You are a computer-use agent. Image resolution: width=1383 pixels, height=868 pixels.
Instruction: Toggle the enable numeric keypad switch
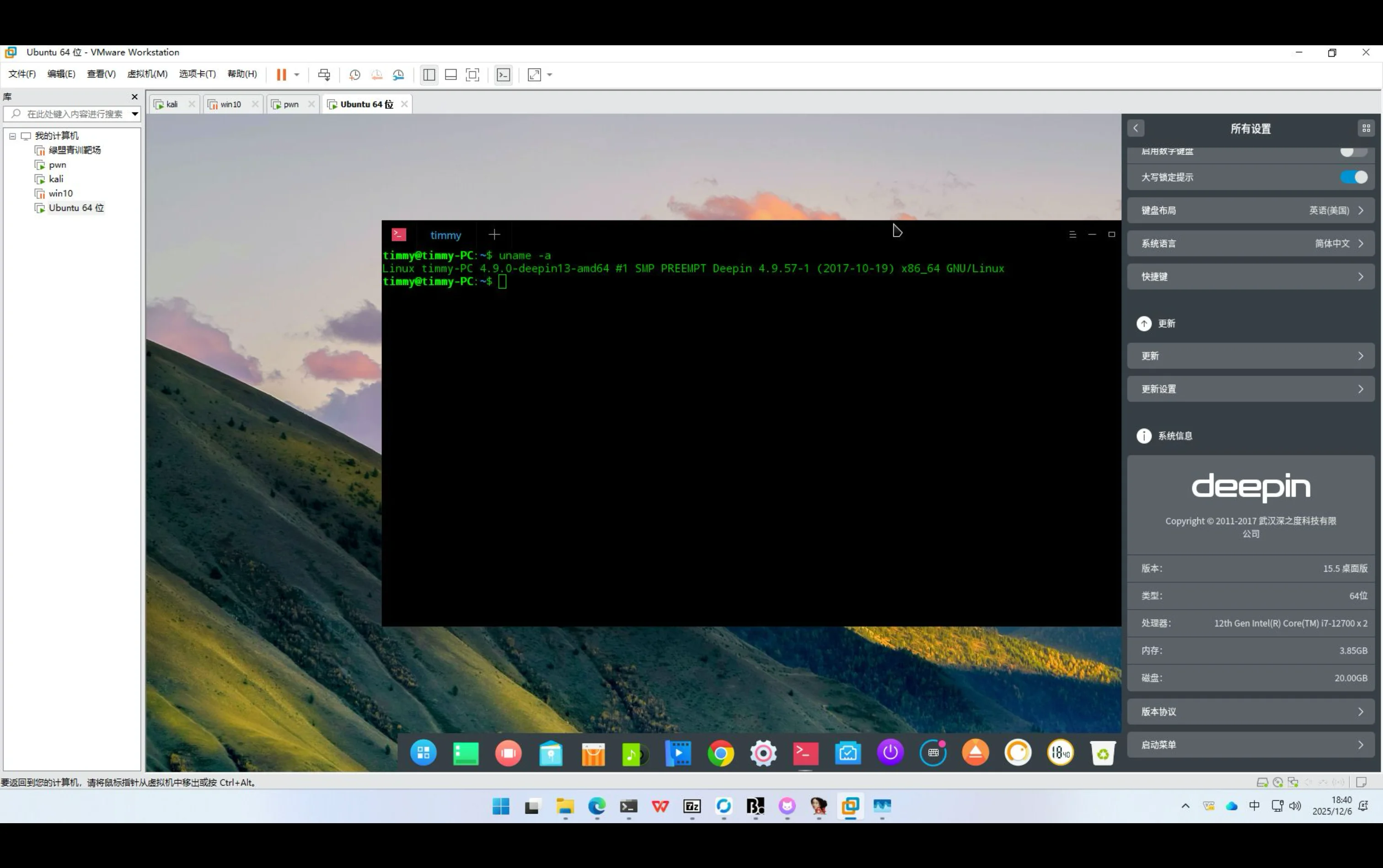click(1352, 151)
